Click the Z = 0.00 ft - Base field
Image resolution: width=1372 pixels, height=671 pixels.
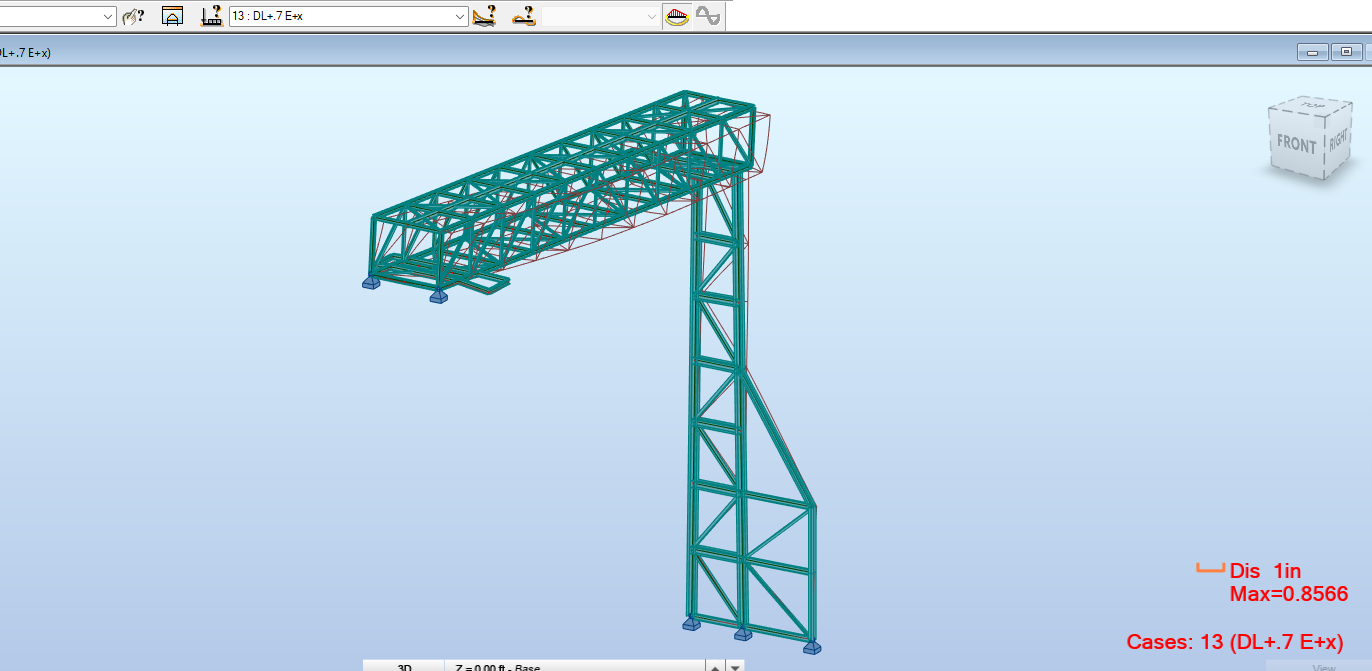[x=576, y=666]
